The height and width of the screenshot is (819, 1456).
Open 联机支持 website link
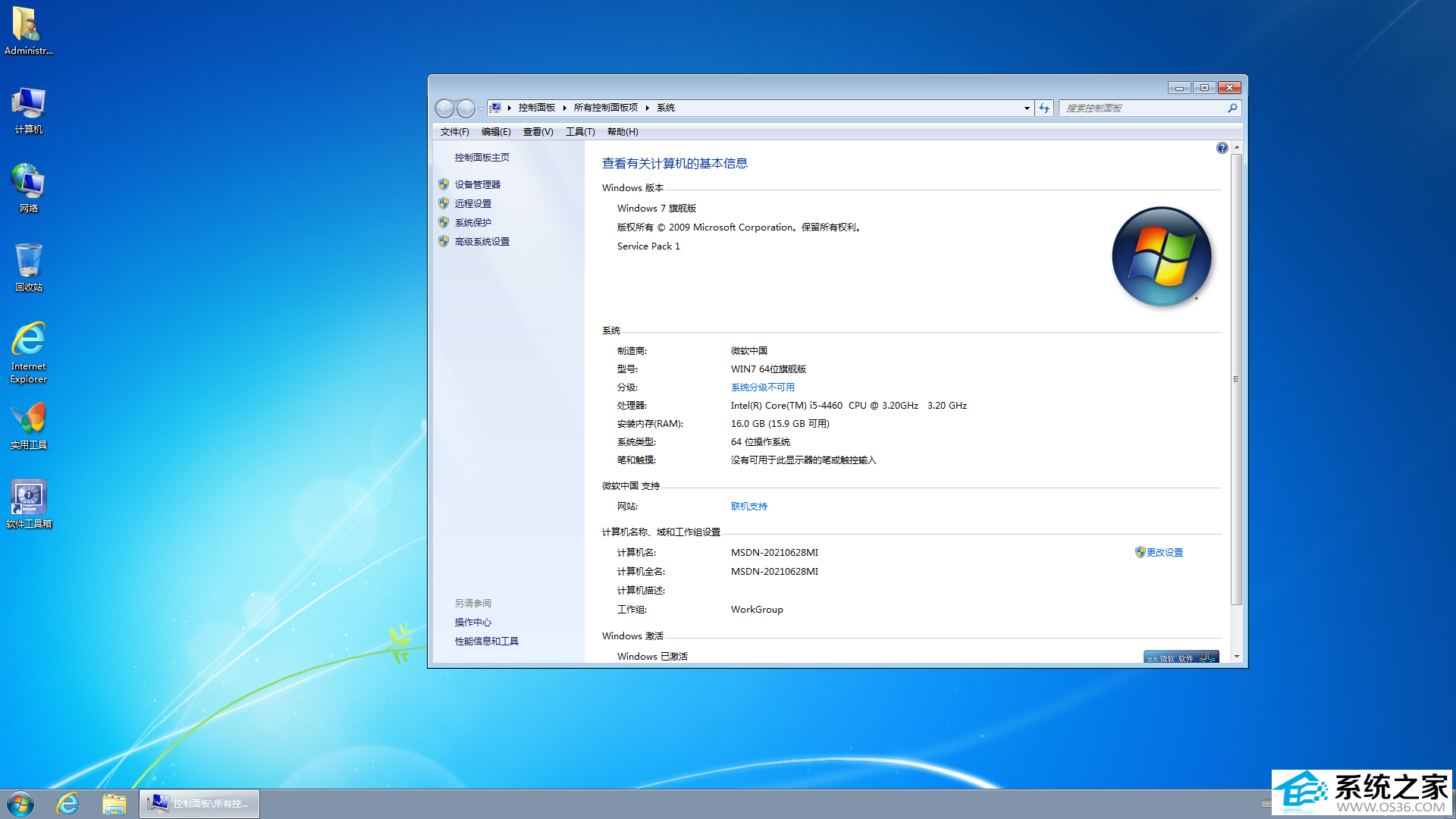tap(748, 507)
